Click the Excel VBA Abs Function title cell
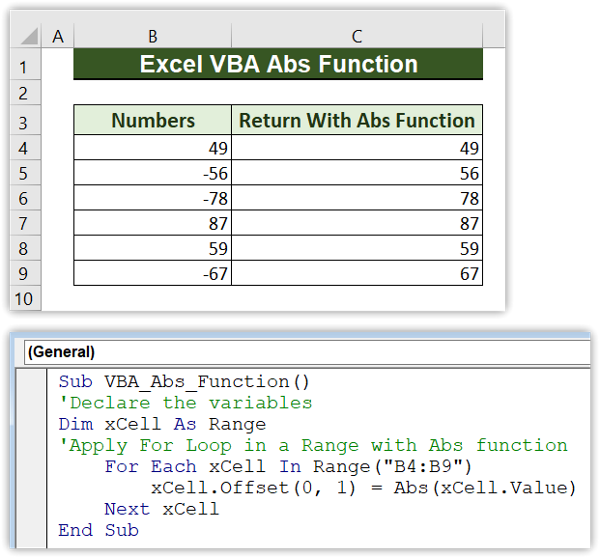 click(278, 64)
